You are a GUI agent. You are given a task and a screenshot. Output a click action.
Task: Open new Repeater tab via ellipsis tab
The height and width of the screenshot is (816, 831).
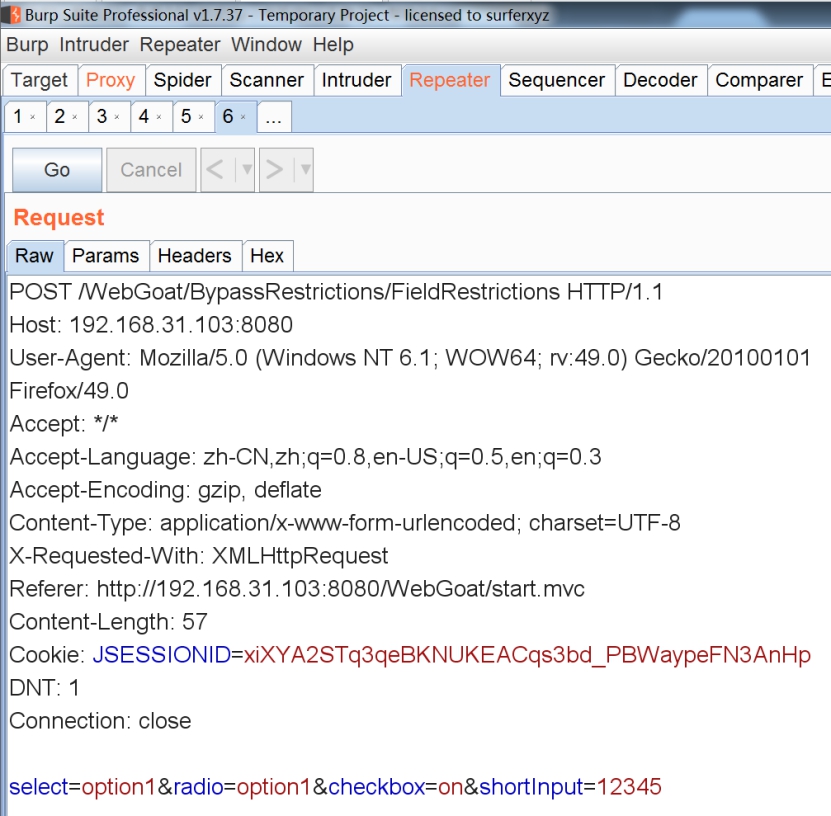(x=274, y=117)
